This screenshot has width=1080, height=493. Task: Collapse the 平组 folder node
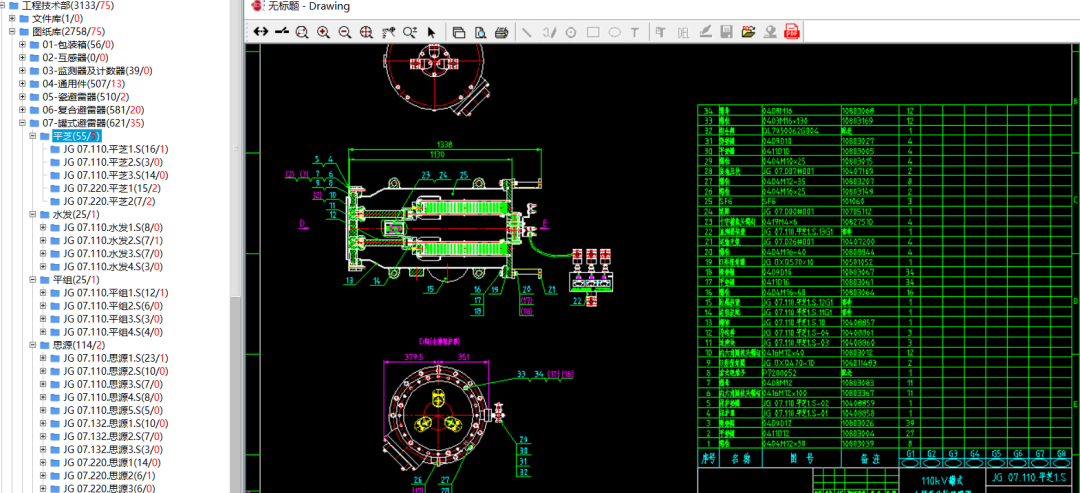click(33, 280)
